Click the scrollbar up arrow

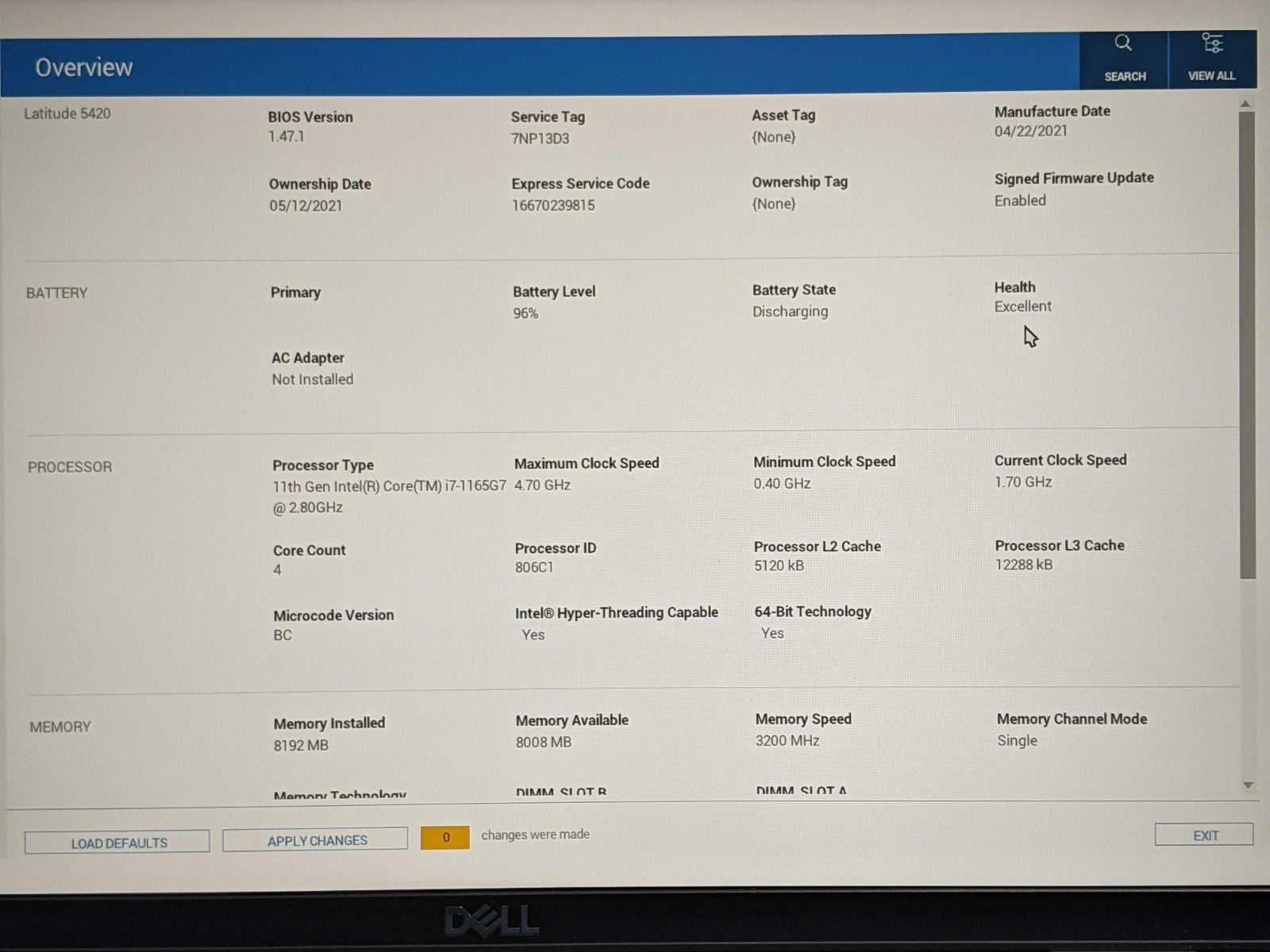(x=1245, y=104)
